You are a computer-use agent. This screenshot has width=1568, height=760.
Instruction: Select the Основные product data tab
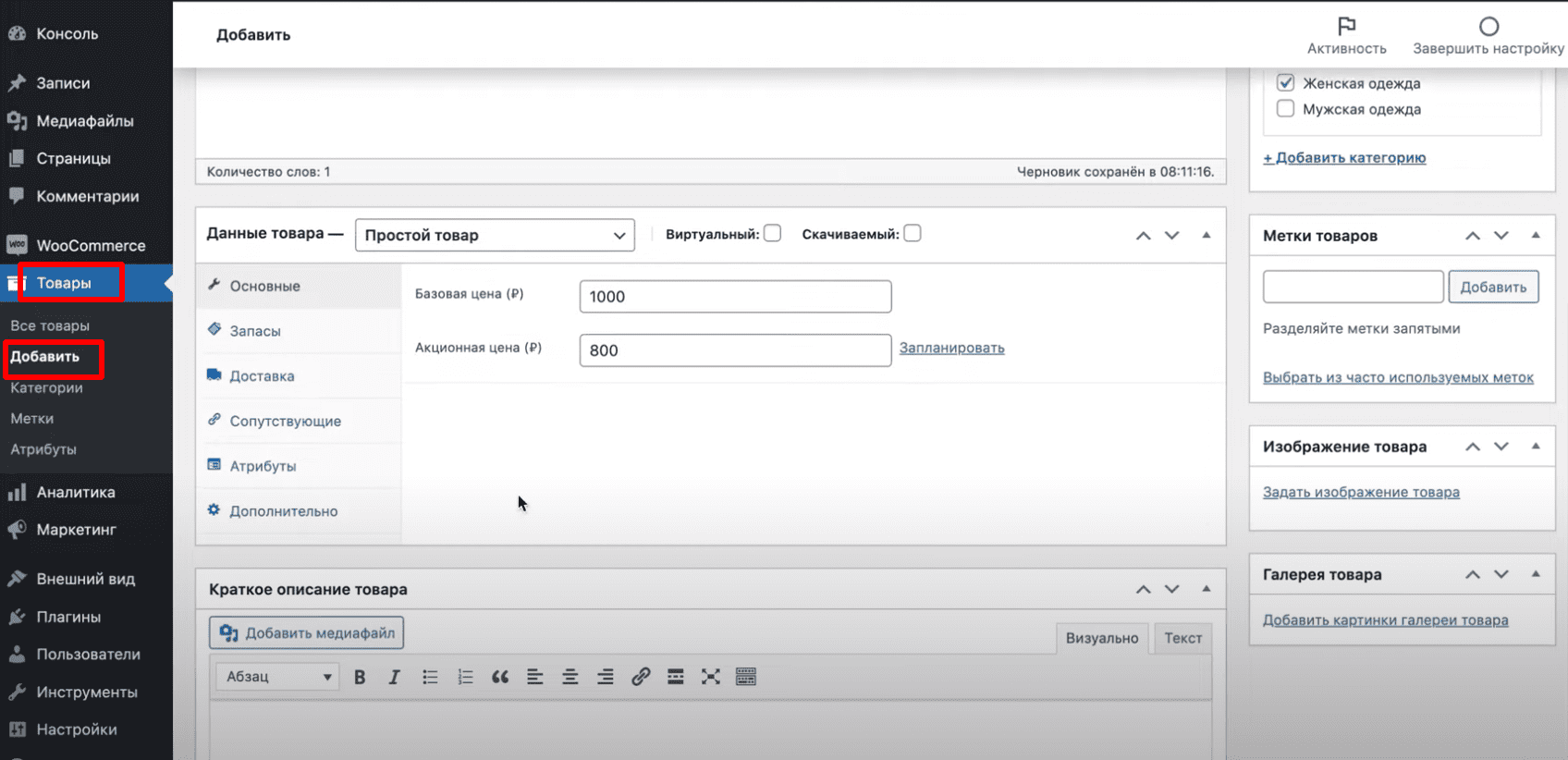point(299,286)
